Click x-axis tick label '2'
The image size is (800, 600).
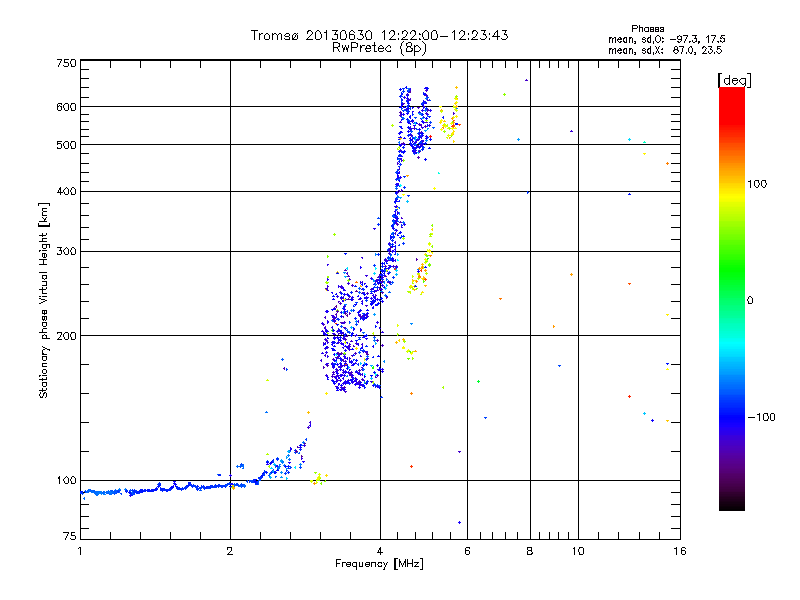230,551
